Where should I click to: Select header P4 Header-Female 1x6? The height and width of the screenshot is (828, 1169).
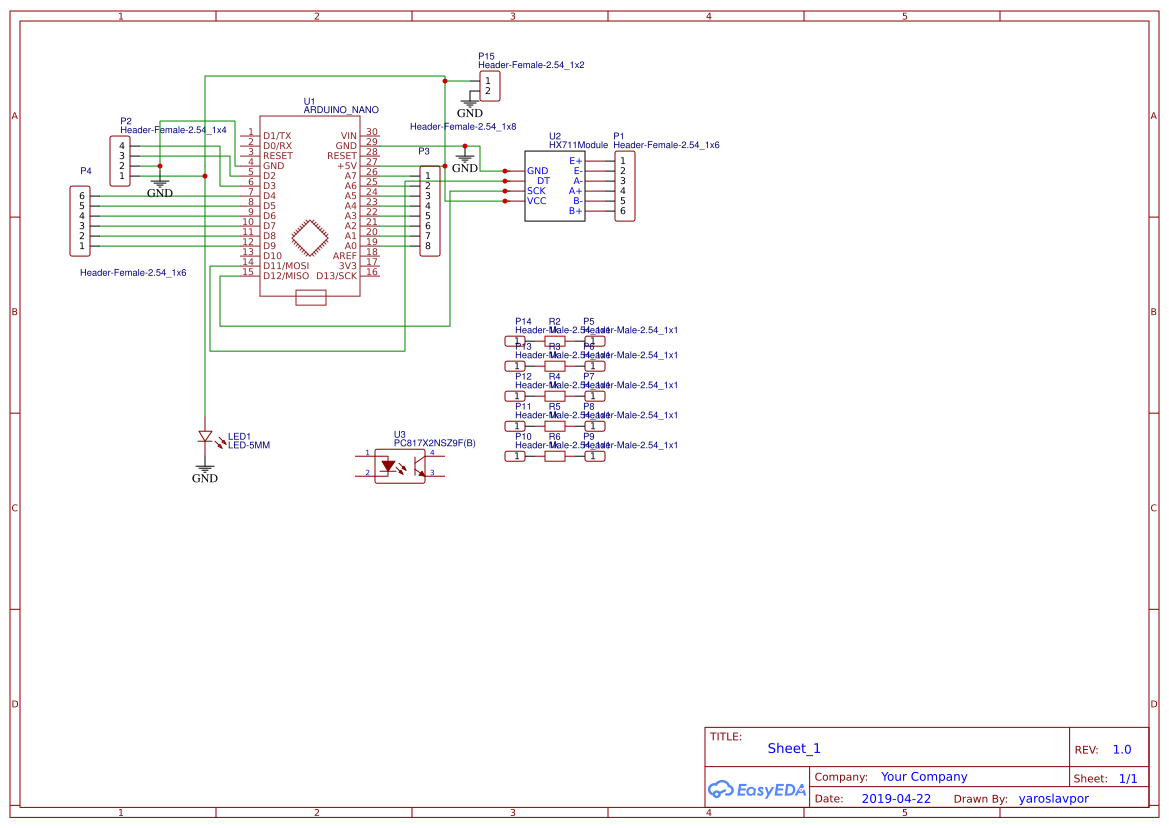coord(79,222)
